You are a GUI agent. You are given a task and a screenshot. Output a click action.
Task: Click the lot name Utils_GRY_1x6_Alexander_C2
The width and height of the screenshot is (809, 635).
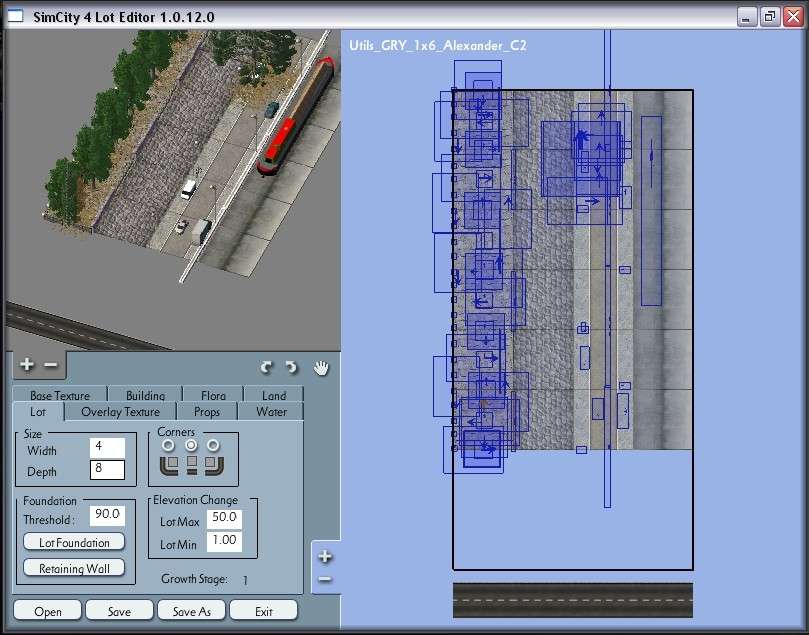pyautogui.click(x=438, y=45)
